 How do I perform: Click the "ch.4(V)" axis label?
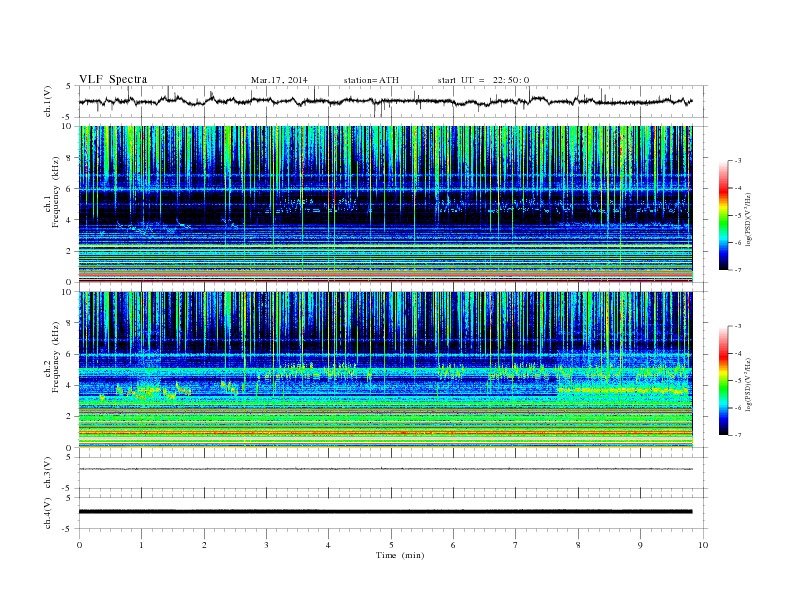48,513
